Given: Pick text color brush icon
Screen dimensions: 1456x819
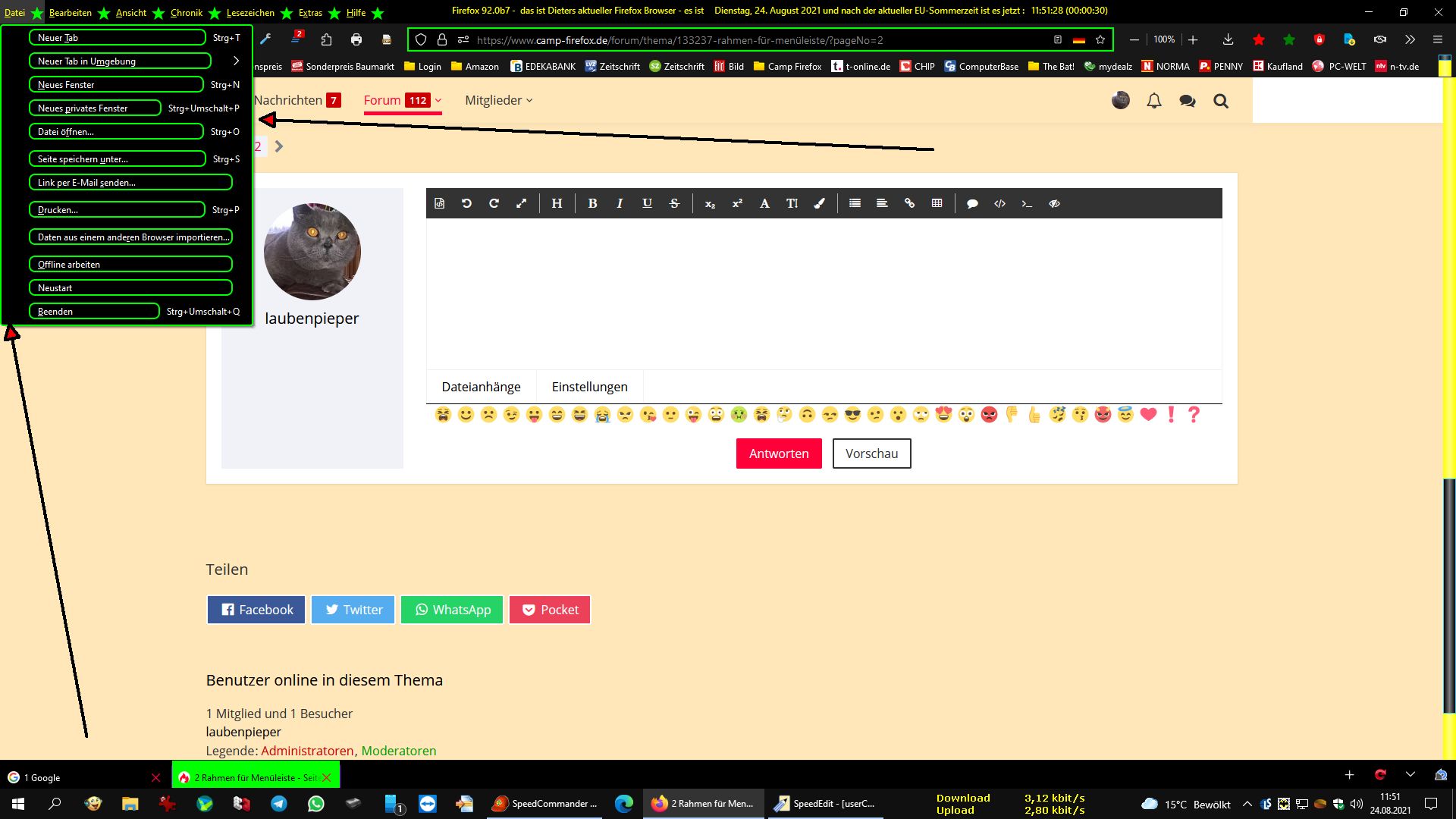Looking at the screenshot, I should pos(819,203).
